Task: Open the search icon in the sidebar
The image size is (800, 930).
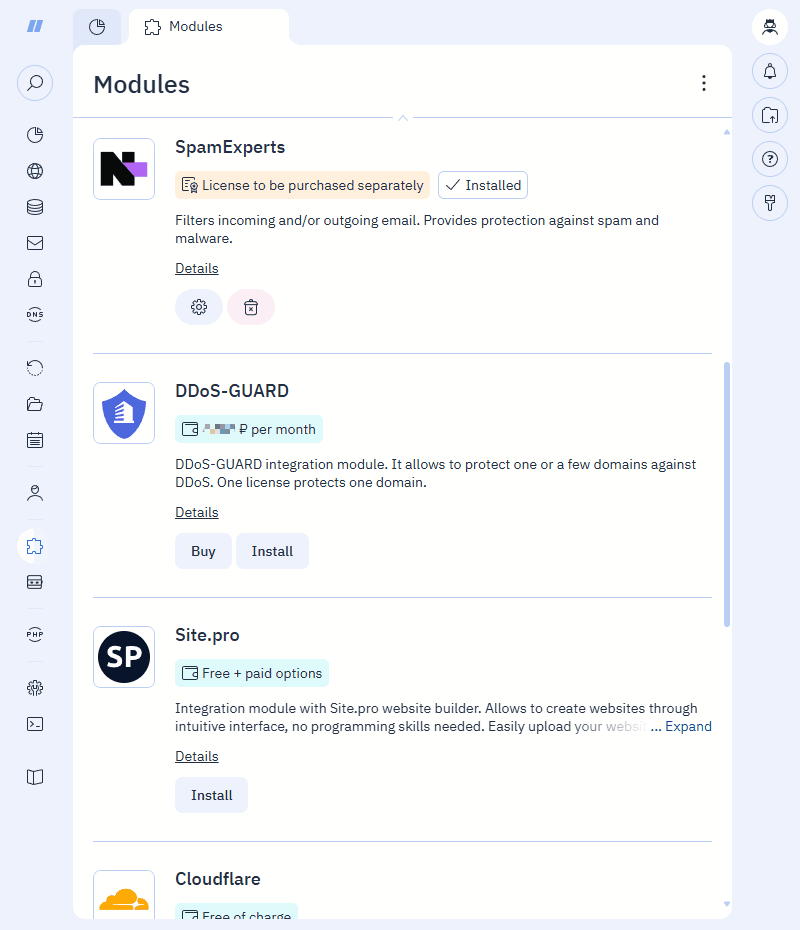Action: tap(35, 82)
